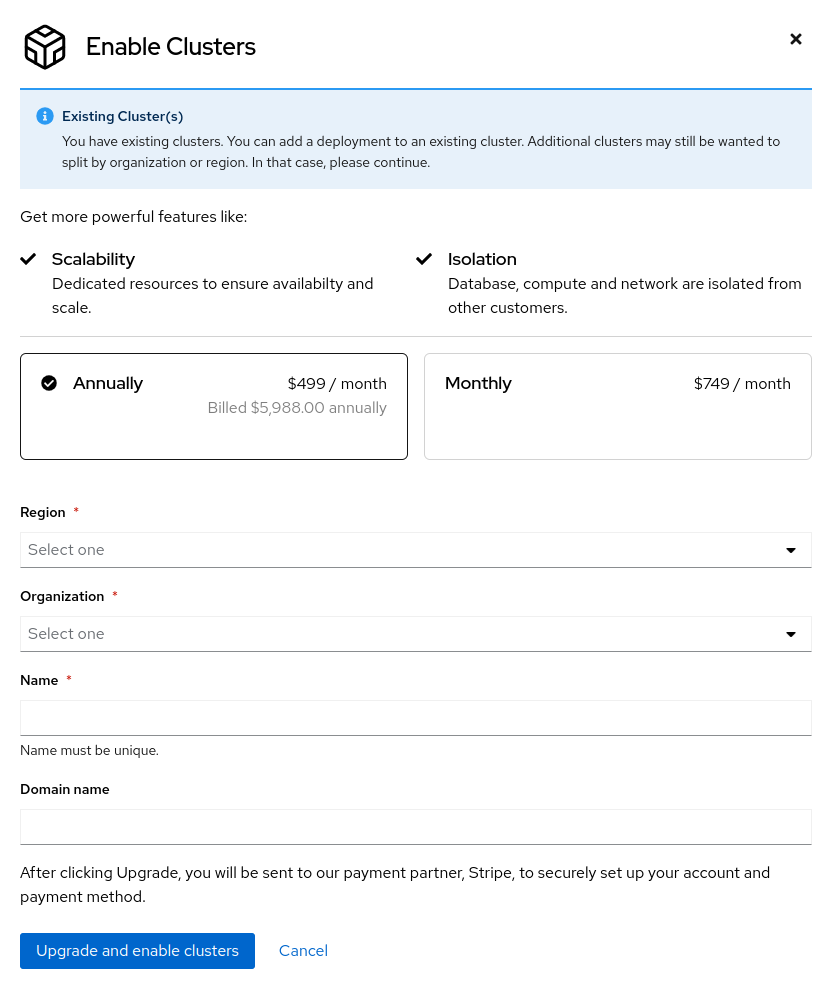Toggle the selected billing plan card

coord(214,406)
